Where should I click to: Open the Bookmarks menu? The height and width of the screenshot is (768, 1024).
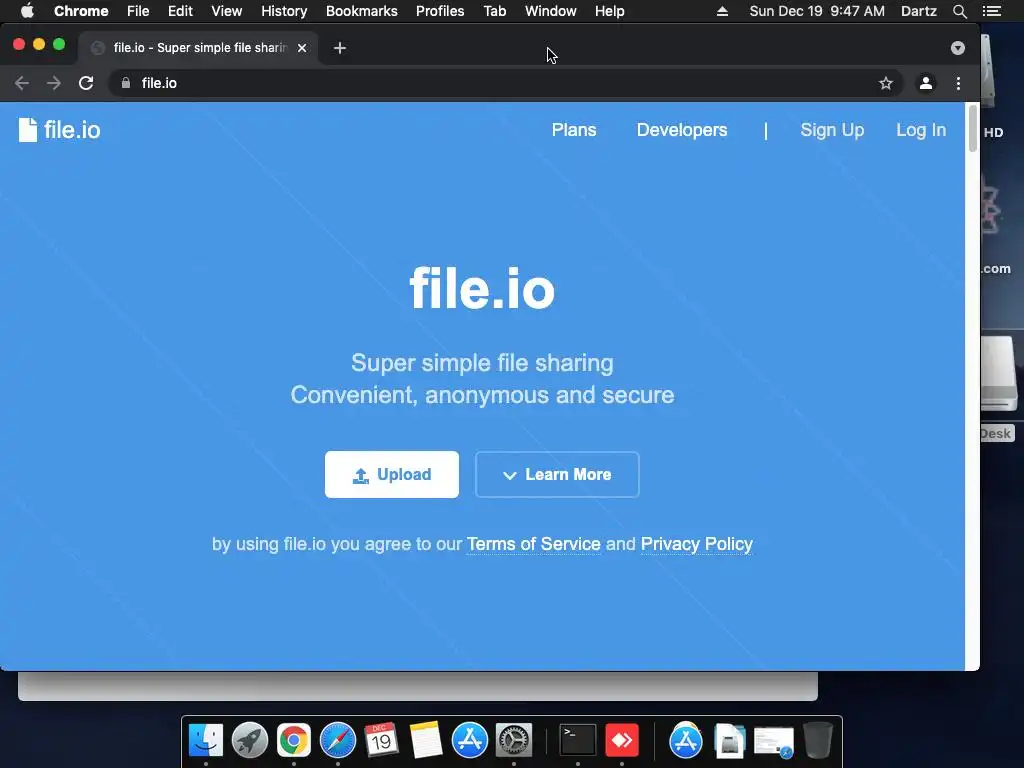tap(362, 11)
